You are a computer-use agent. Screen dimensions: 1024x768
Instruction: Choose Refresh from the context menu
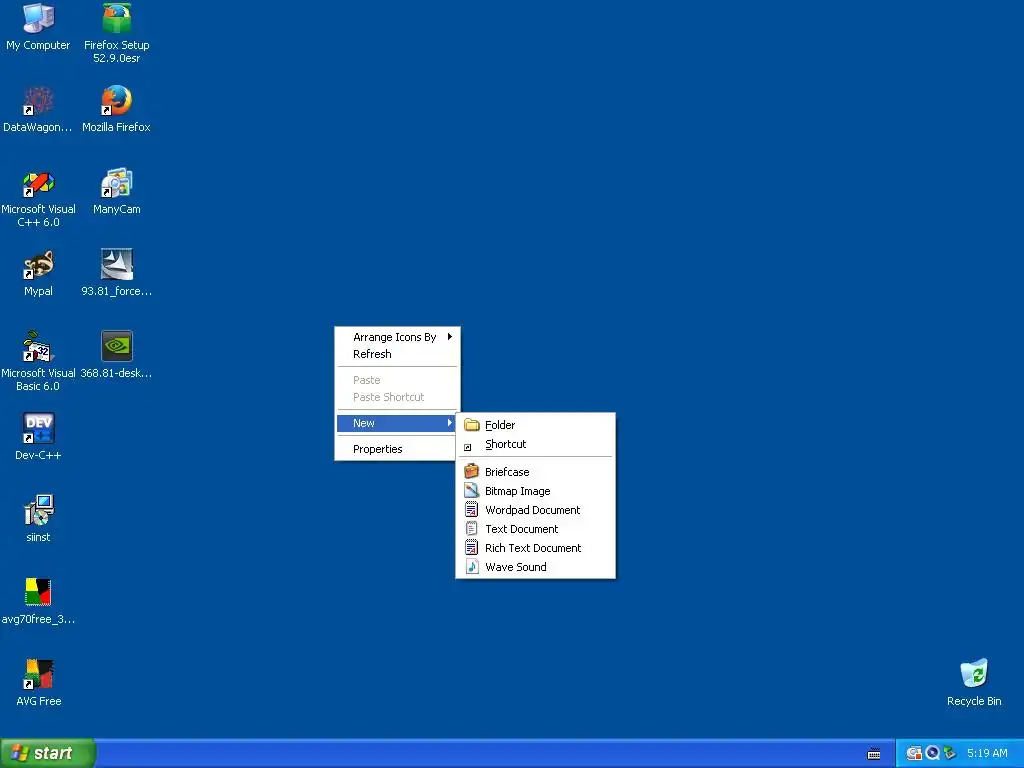coord(397,354)
